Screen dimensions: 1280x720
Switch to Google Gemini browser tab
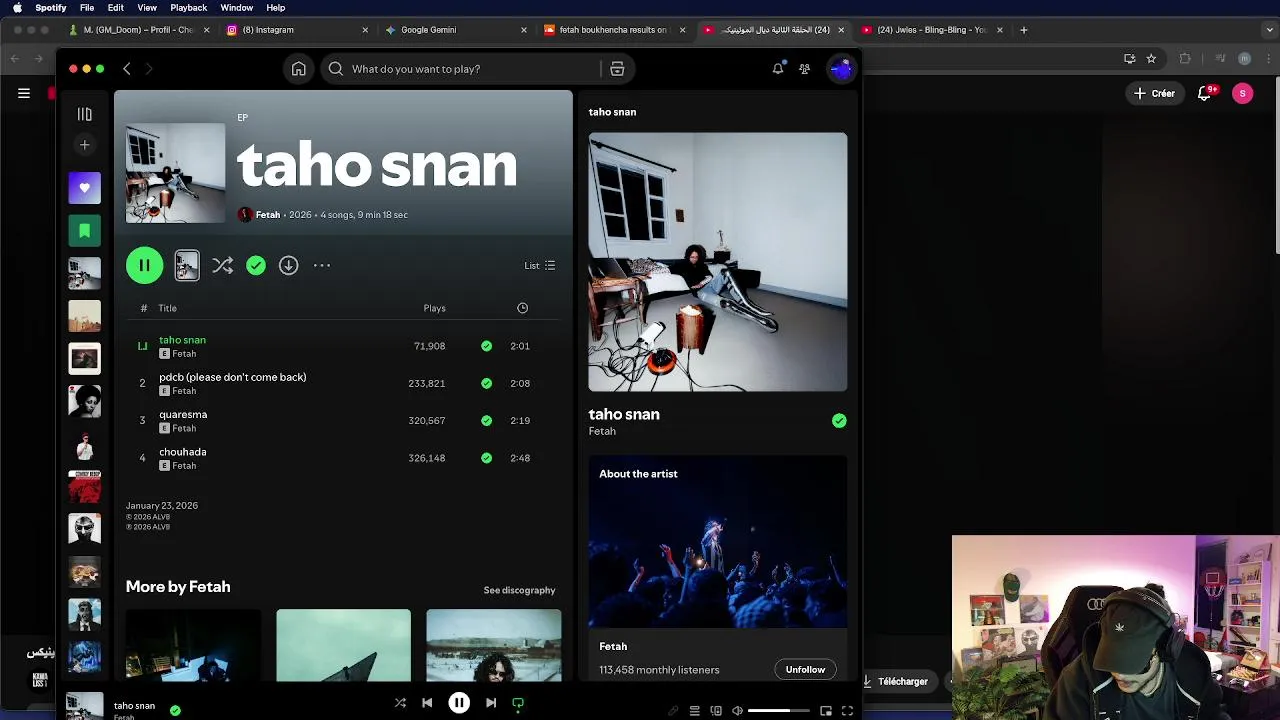[456, 30]
